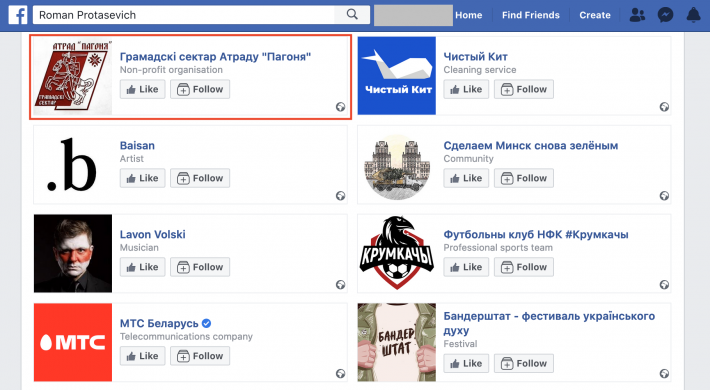Like the Baisan page
This screenshot has height=390, width=710.
click(142, 178)
